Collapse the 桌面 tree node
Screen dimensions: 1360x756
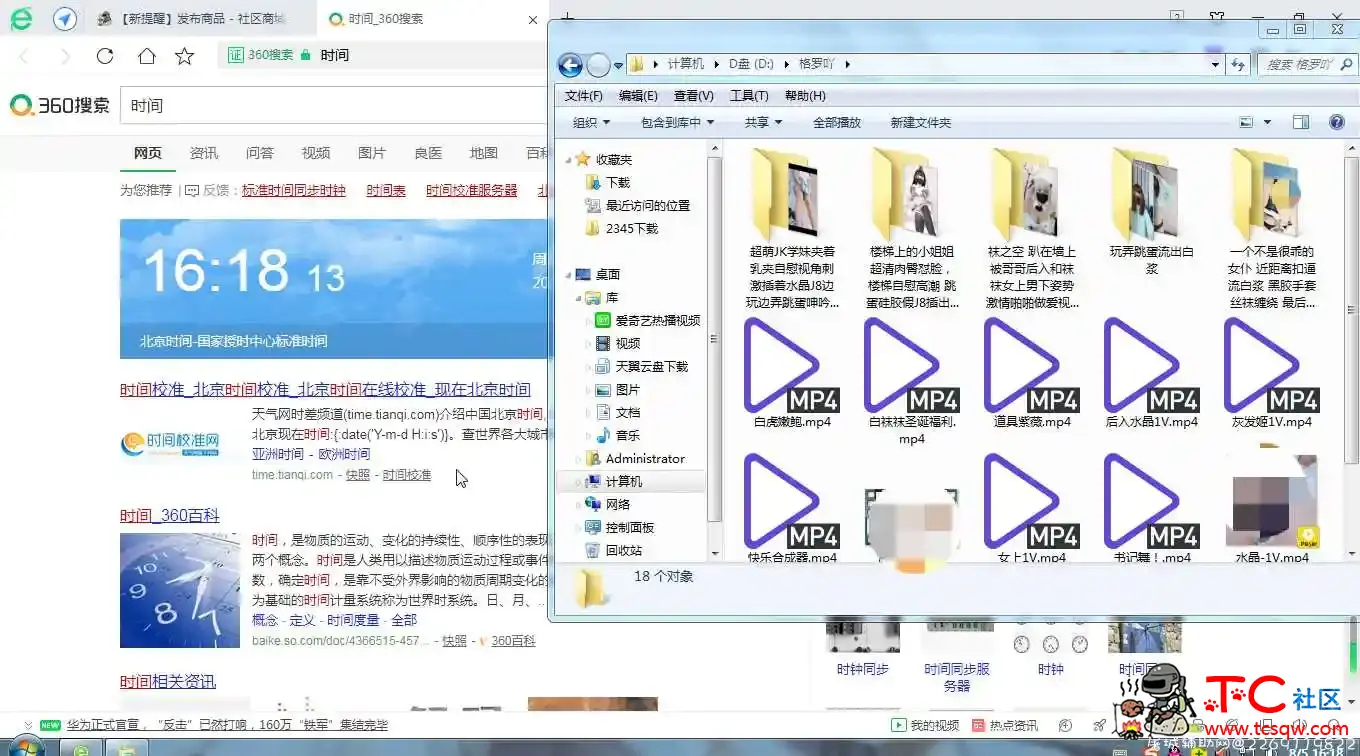click(569, 274)
